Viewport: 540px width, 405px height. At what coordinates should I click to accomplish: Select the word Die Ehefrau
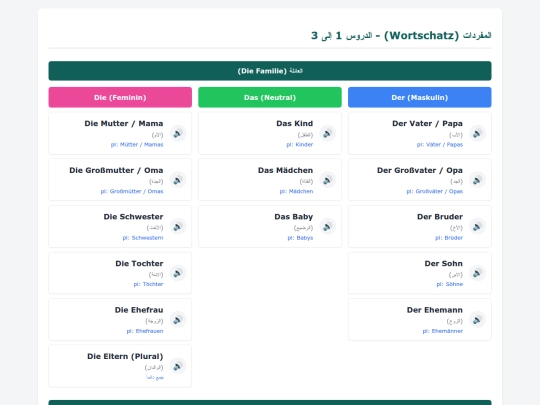coord(139,310)
